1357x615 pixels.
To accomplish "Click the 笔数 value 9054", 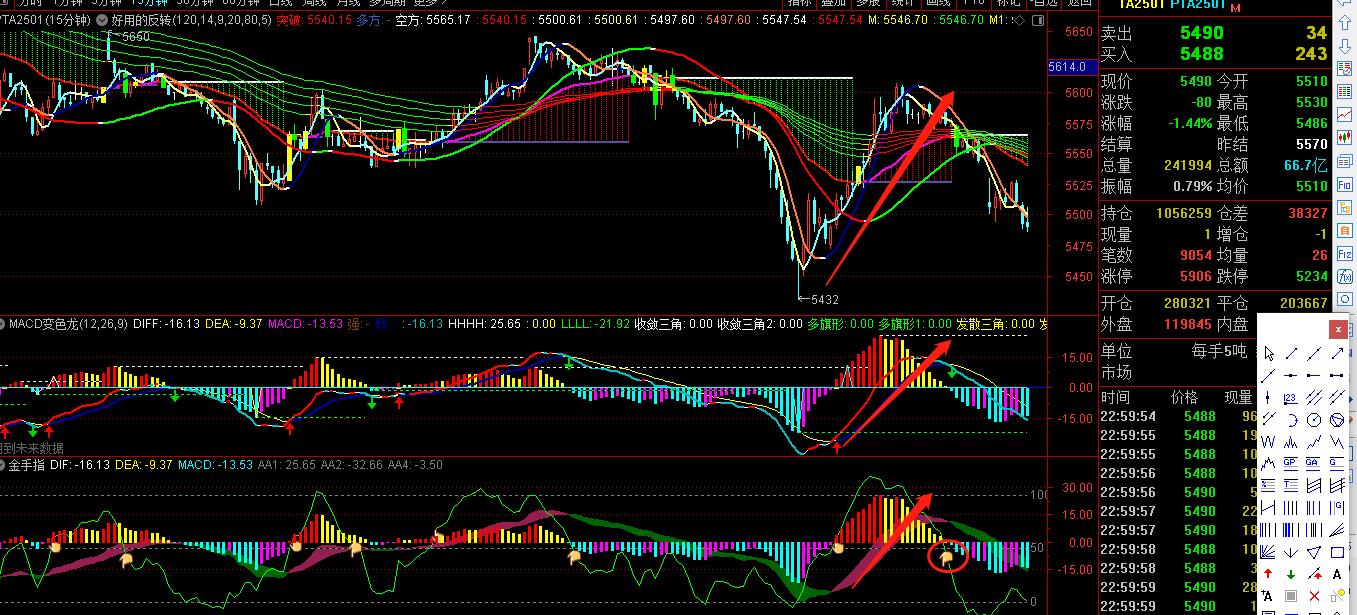I will click(x=1196, y=255).
